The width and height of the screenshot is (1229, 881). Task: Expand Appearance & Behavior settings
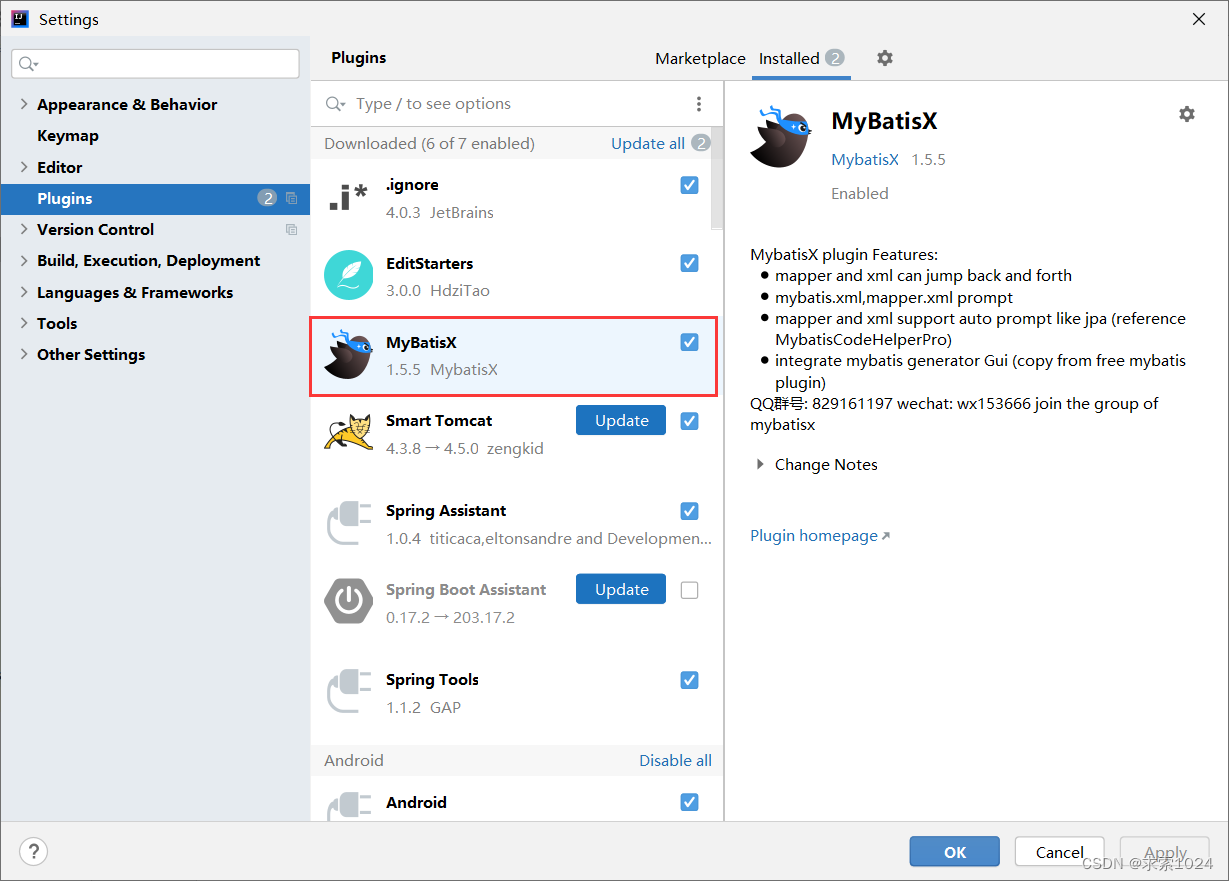coord(24,104)
